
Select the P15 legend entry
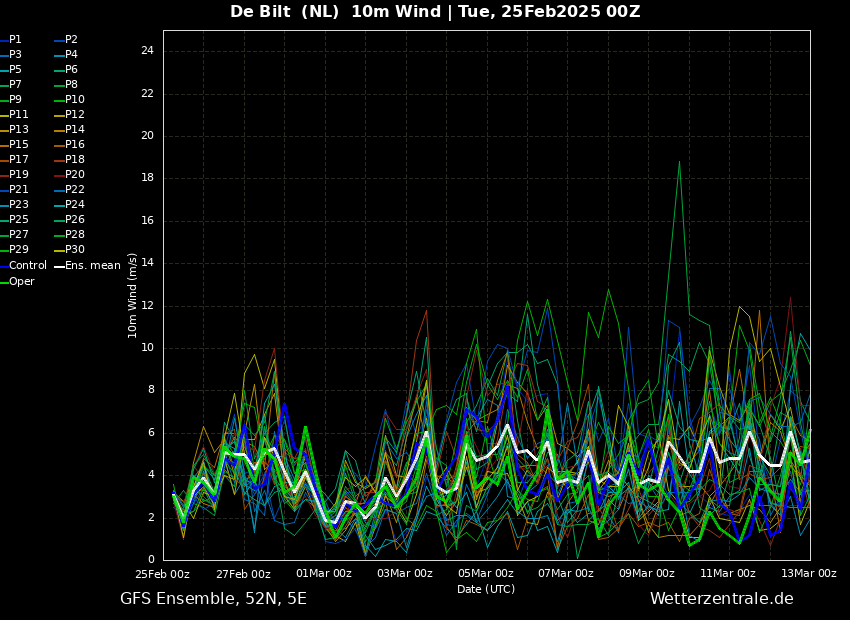coord(15,145)
